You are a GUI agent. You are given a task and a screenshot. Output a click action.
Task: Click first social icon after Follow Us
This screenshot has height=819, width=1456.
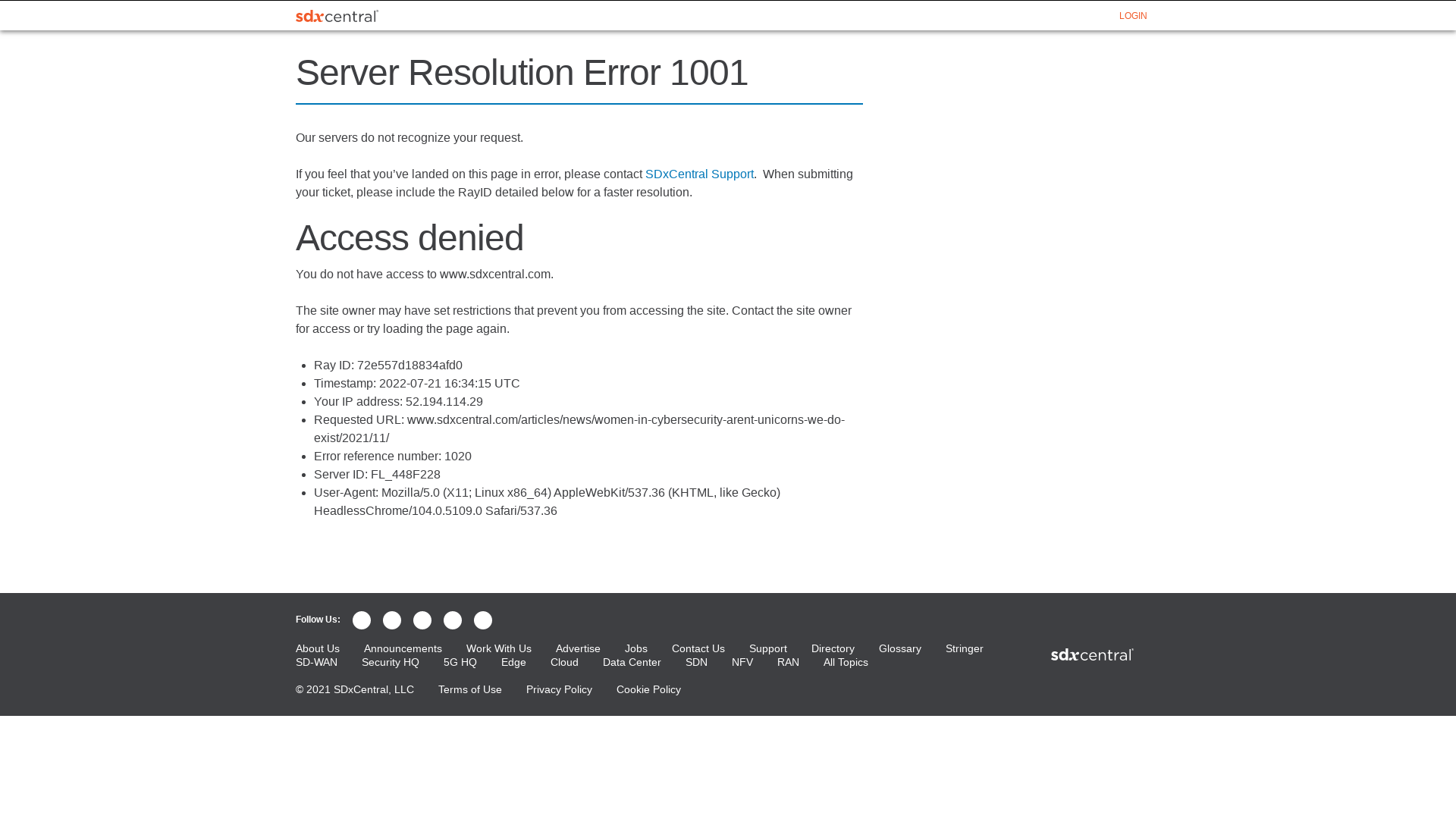pos(362,620)
